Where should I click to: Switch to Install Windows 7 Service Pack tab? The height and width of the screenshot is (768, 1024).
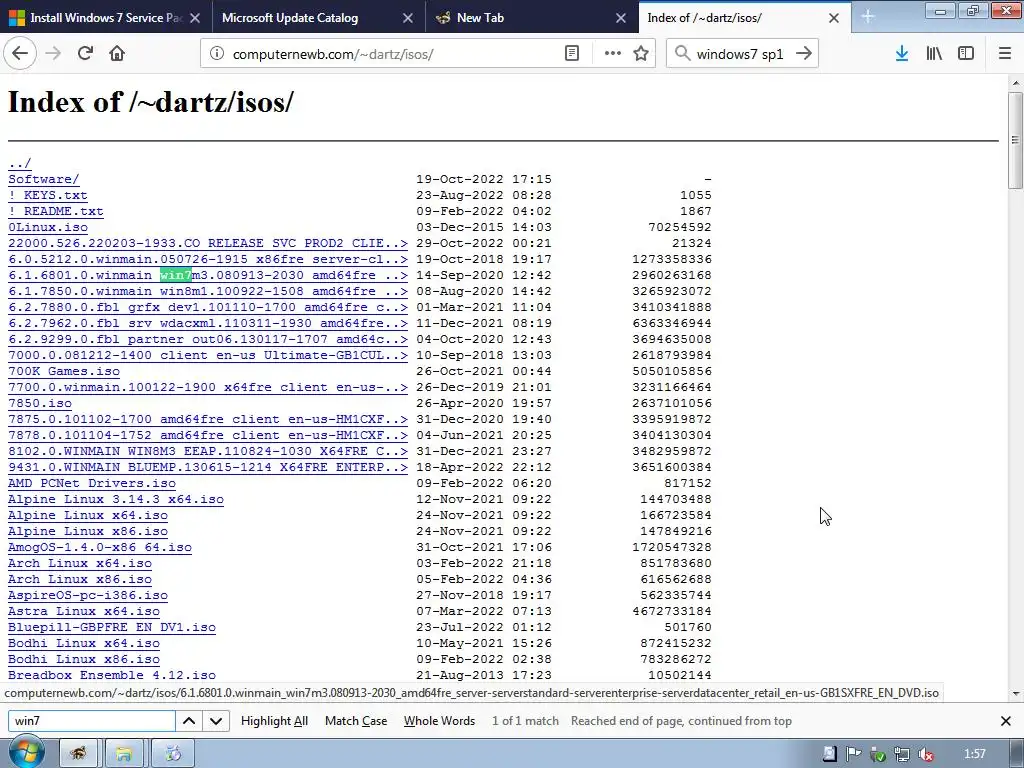tap(106, 18)
